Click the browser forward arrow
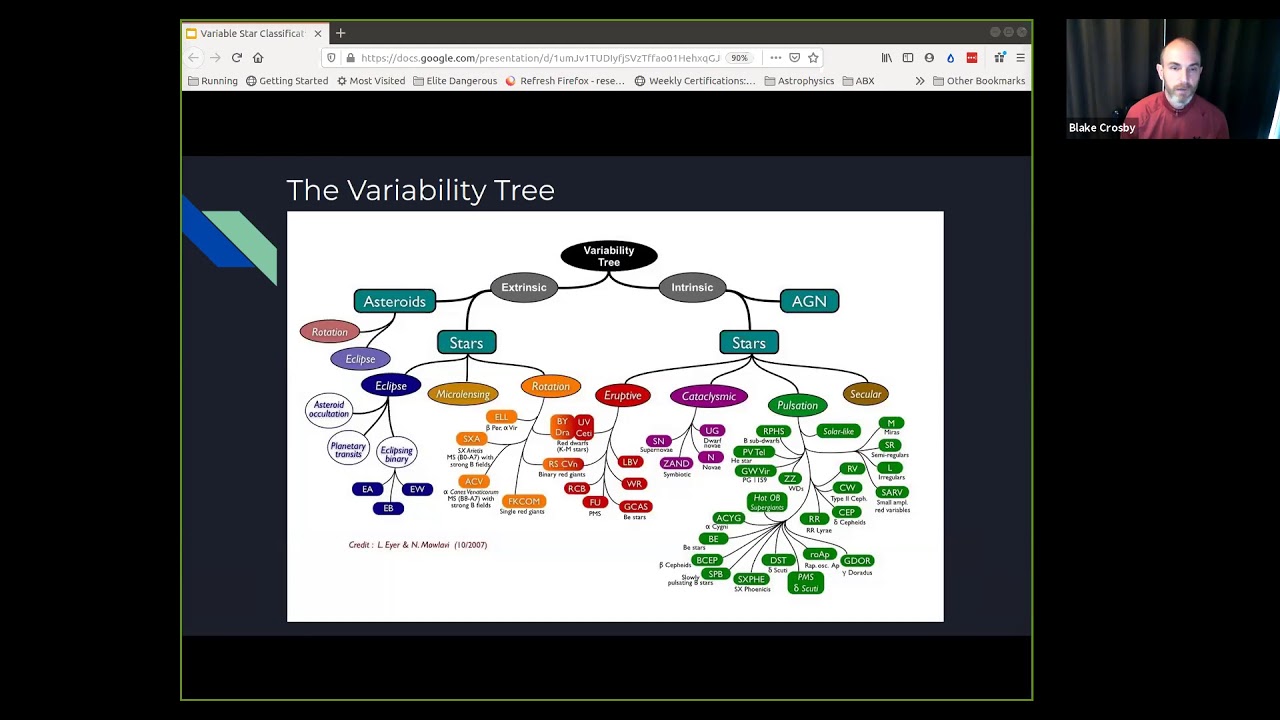 click(215, 58)
